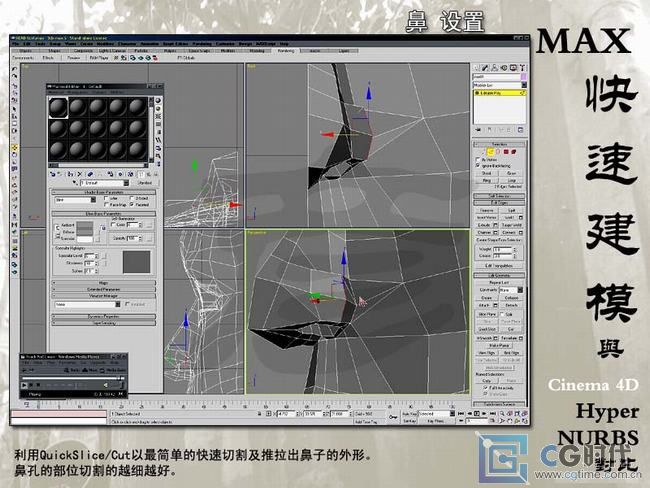
Task: Click Get Material icon in Material Editor
Action: (53, 174)
